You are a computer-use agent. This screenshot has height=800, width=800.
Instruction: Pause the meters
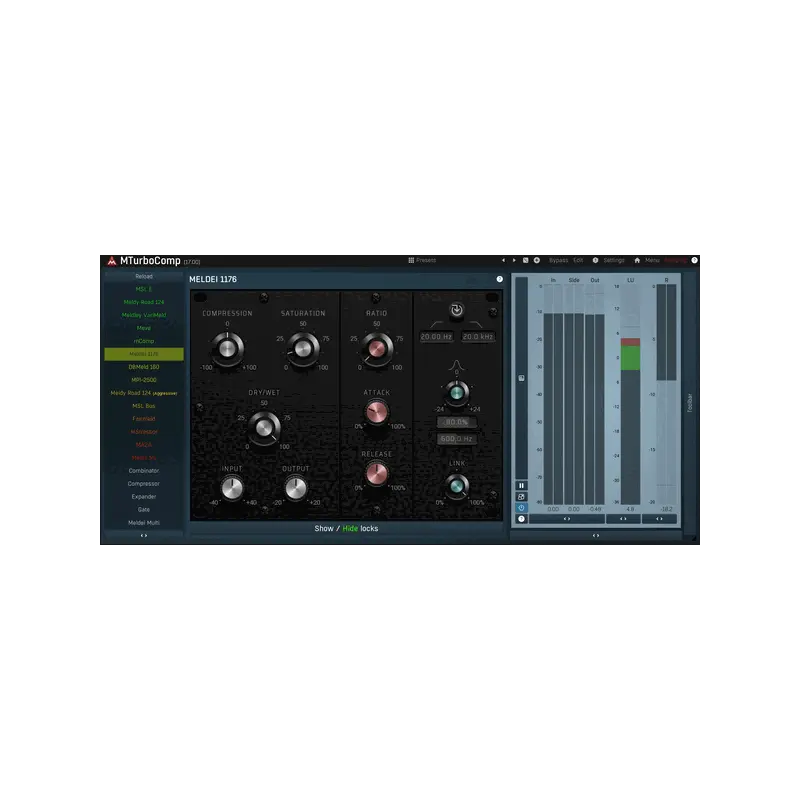click(x=521, y=485)
